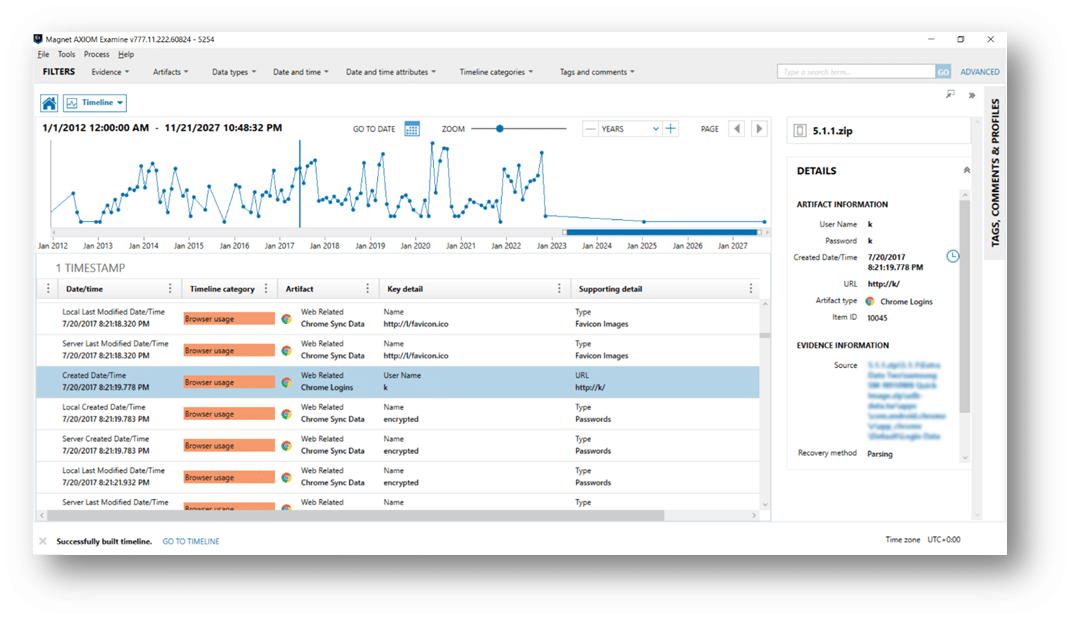Go to the next page with the right arrow
The image size is (1072, 620).
point(760,129)
